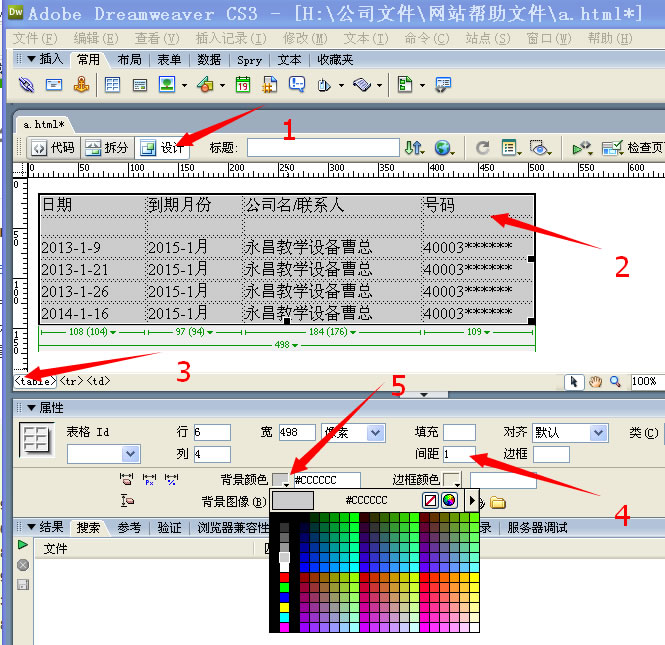This screenshot has width=665, height=645.
Task: Click the clear column widths icon
Action: pos(126,480)
